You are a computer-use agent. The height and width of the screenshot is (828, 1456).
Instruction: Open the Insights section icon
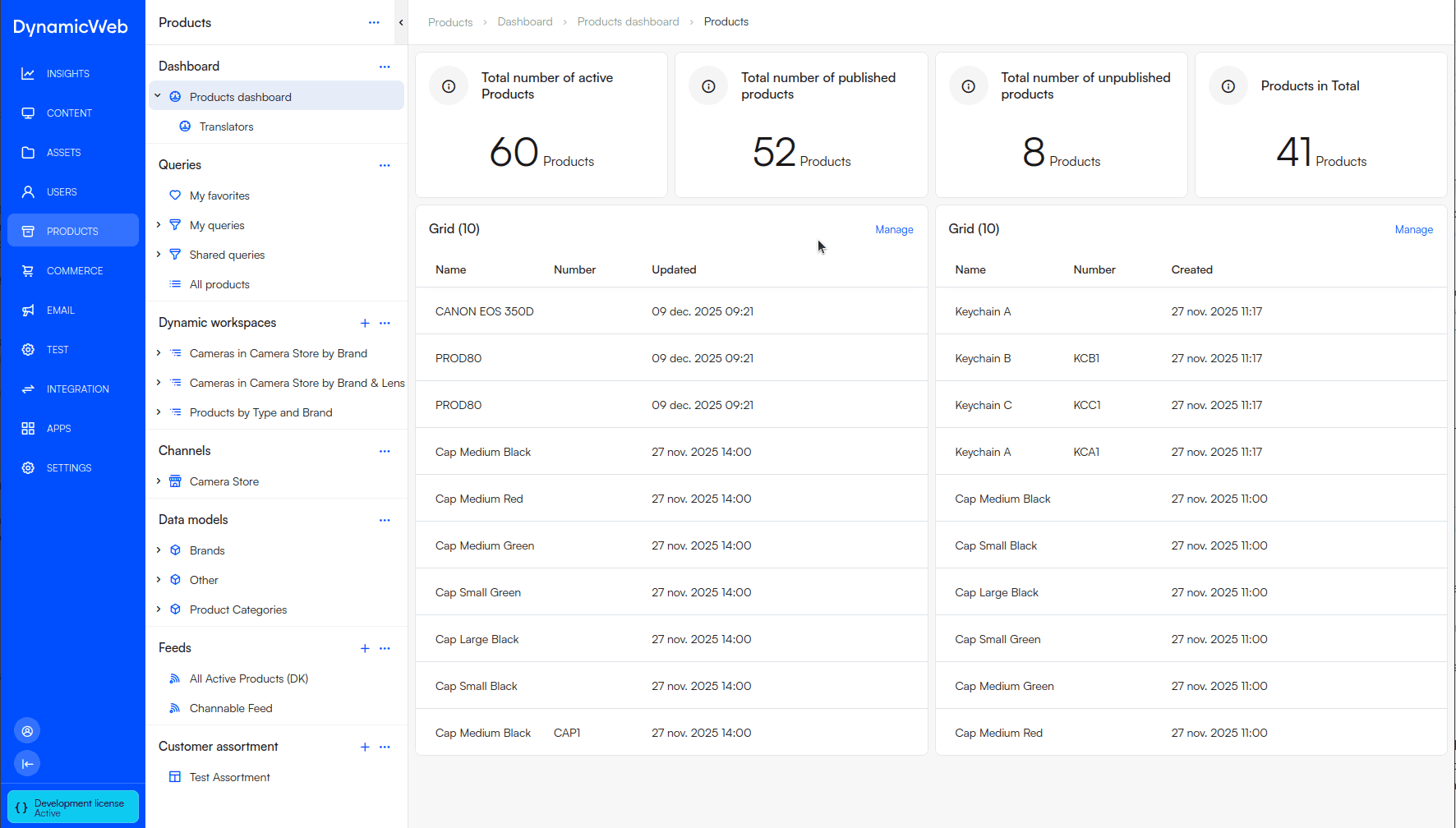(x=28, y=74)
